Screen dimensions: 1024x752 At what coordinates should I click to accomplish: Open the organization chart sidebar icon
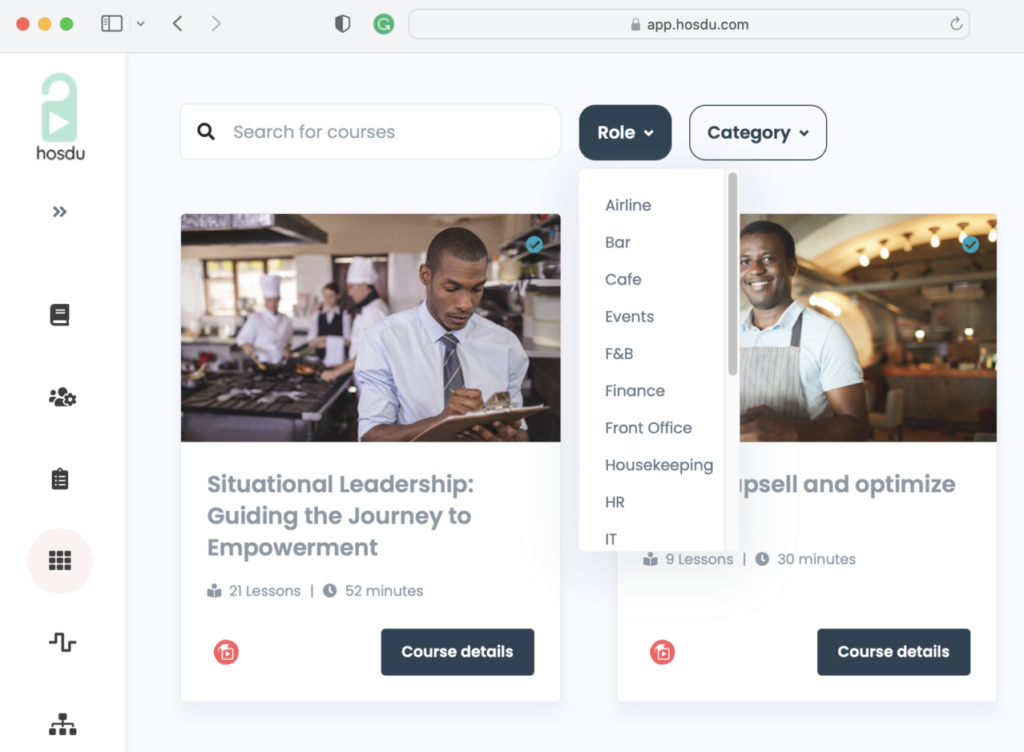coord(62,724)
